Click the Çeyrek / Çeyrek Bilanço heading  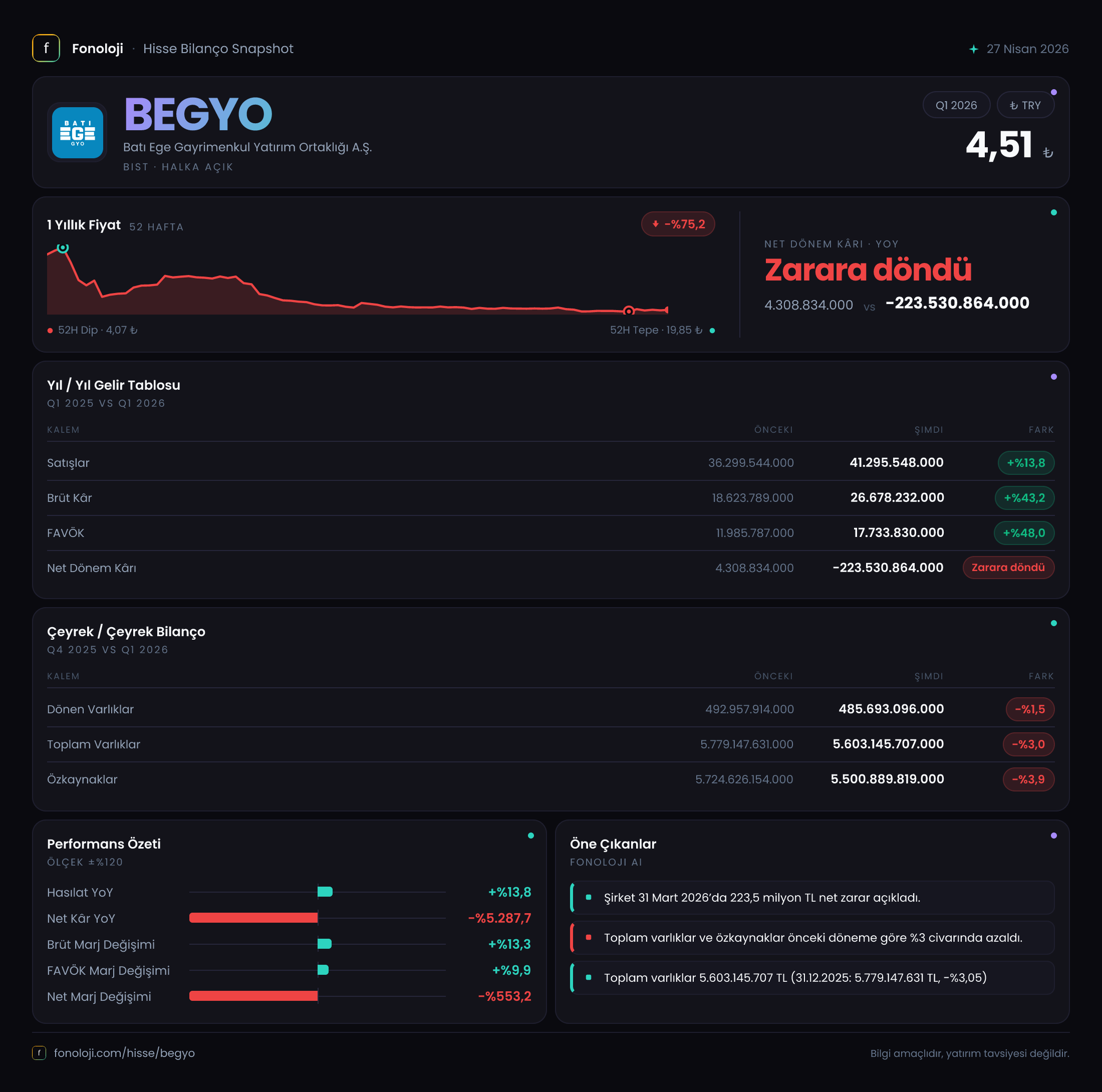pyautogui.click(x=126, y=632)
